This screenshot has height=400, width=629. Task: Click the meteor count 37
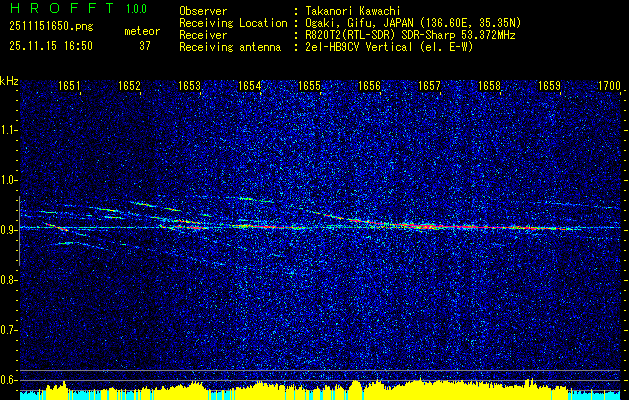(x=145, y=46)
